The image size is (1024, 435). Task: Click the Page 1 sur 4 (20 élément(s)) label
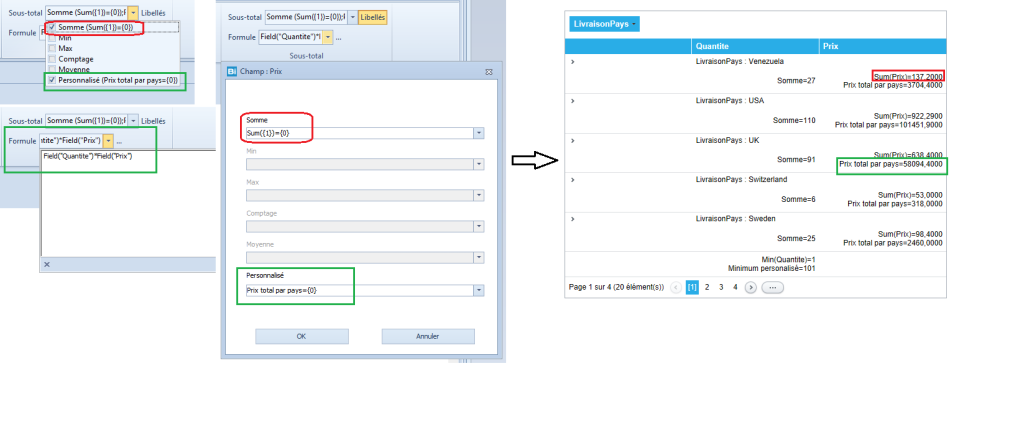616,287
